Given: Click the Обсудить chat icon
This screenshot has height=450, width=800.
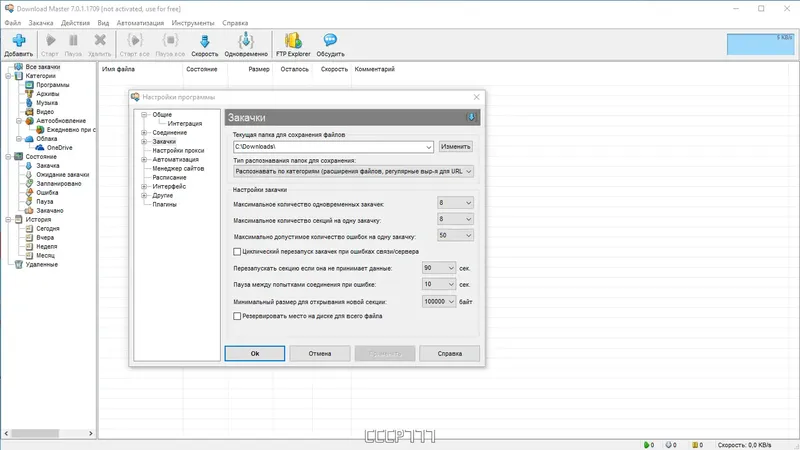Looking at the screenshot, I should click(x=330, y=40).
